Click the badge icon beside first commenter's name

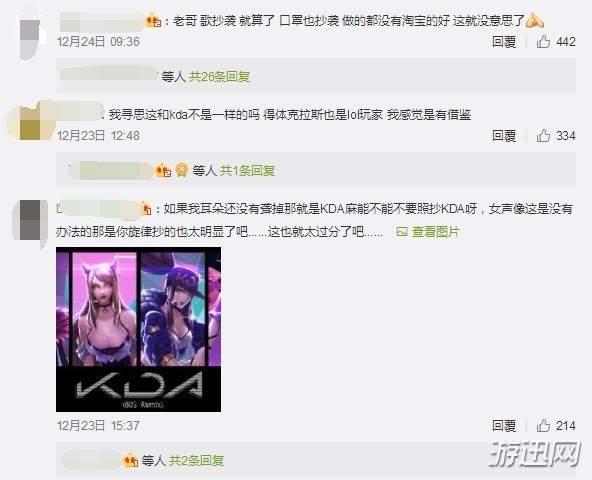click(x=154, y=20)
